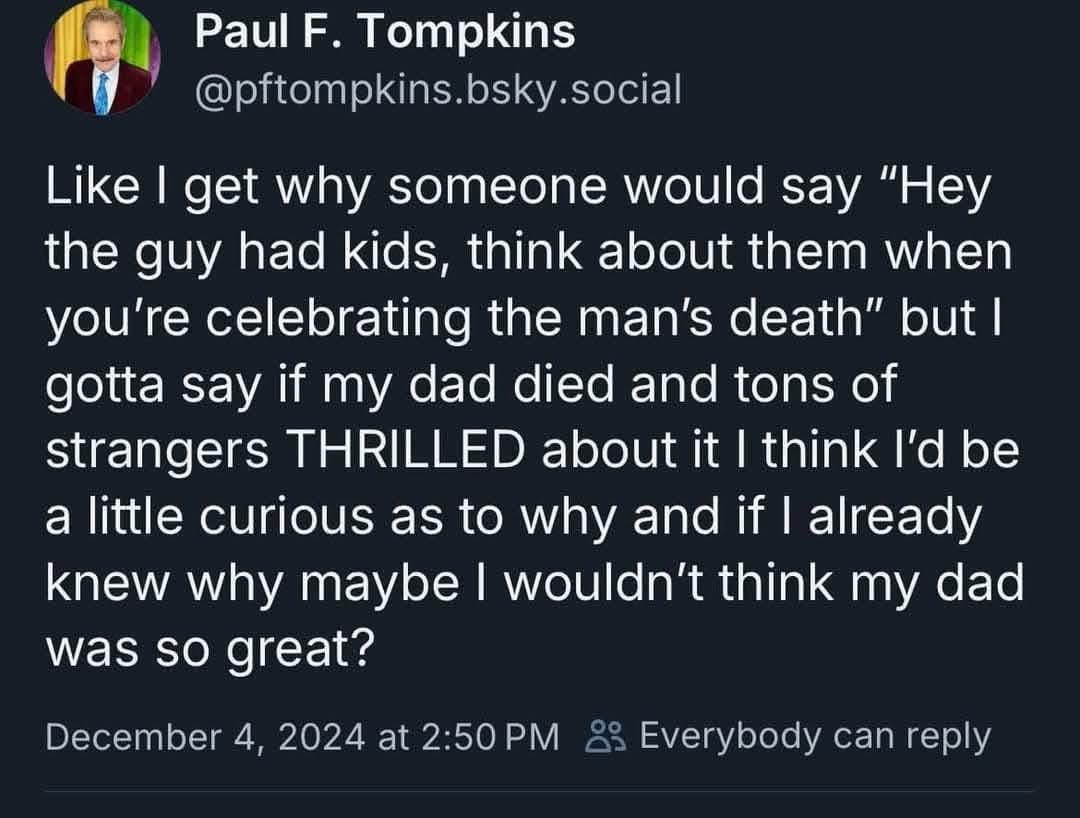Click the @pftompkins.bsky.social handle
This screenshot has height=818, width=1080.
[438, 89]
